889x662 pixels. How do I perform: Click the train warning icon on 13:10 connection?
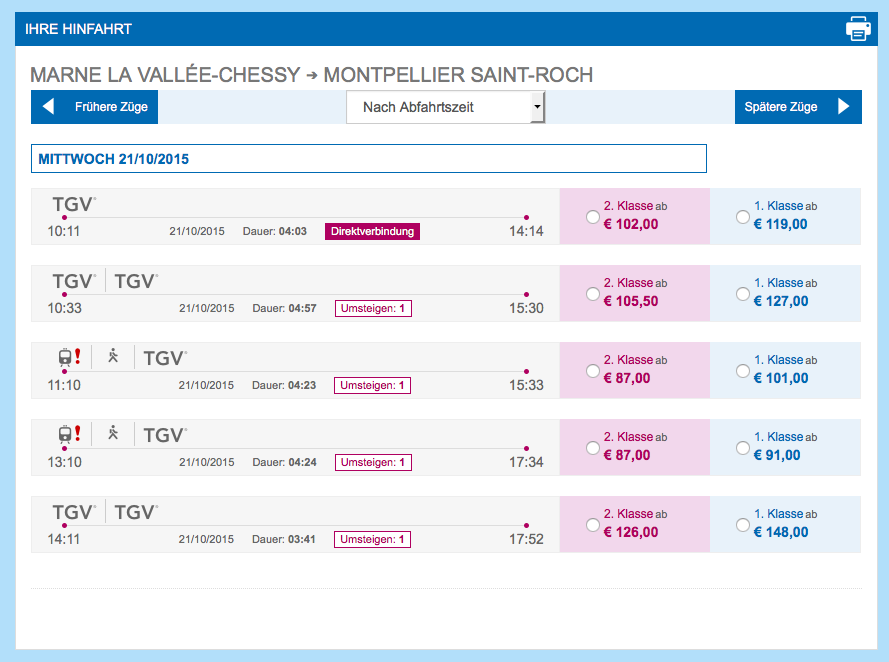70,434
